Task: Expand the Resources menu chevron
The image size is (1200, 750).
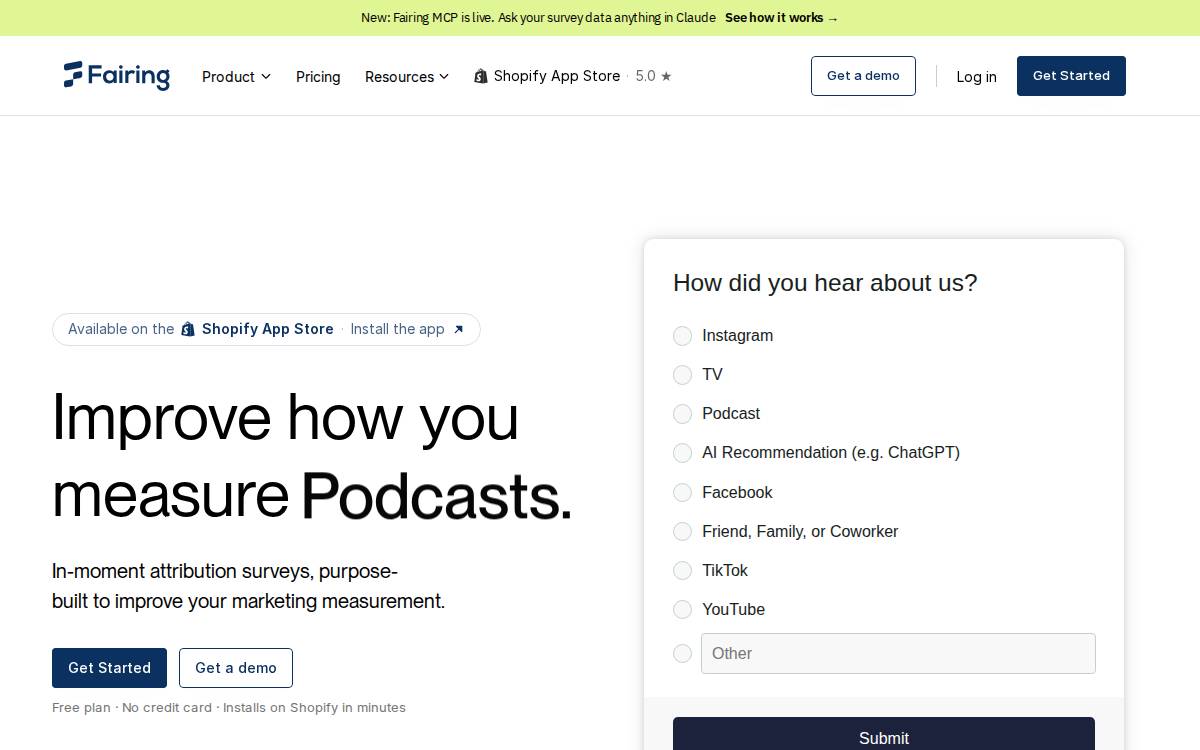Action: click(x=444, y=77)
